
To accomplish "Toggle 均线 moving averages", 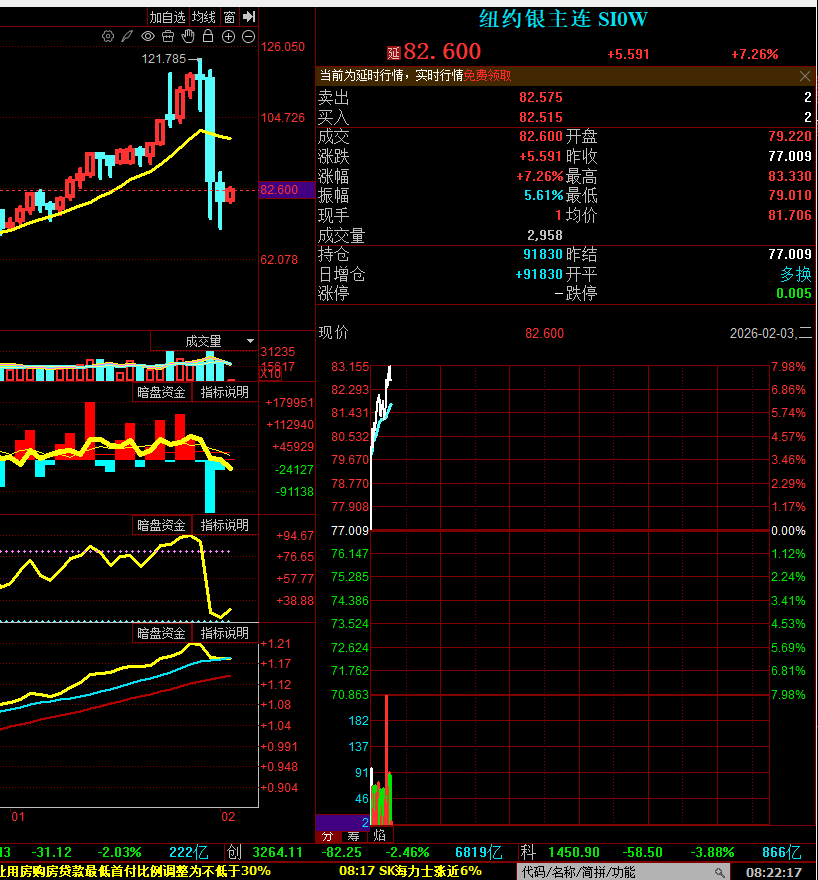I will click(204, 17).
